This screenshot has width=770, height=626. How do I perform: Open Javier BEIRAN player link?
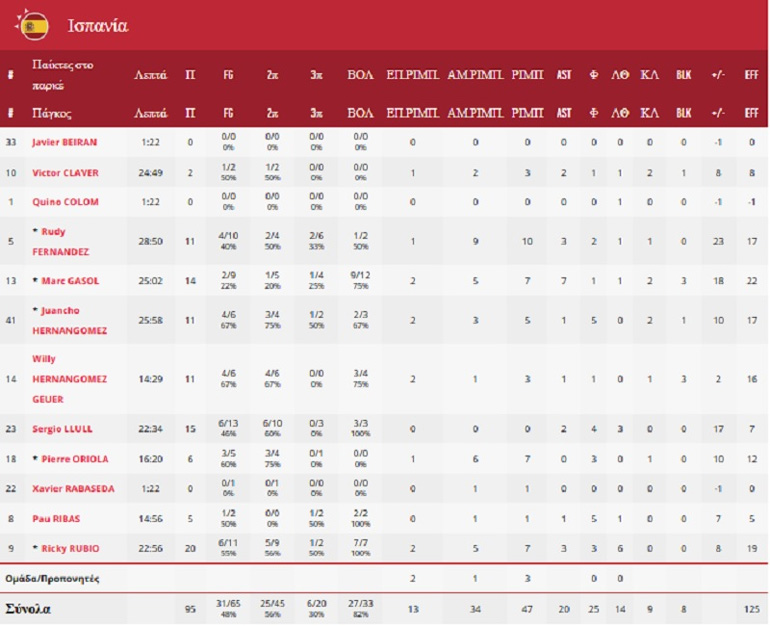point(64,143)
